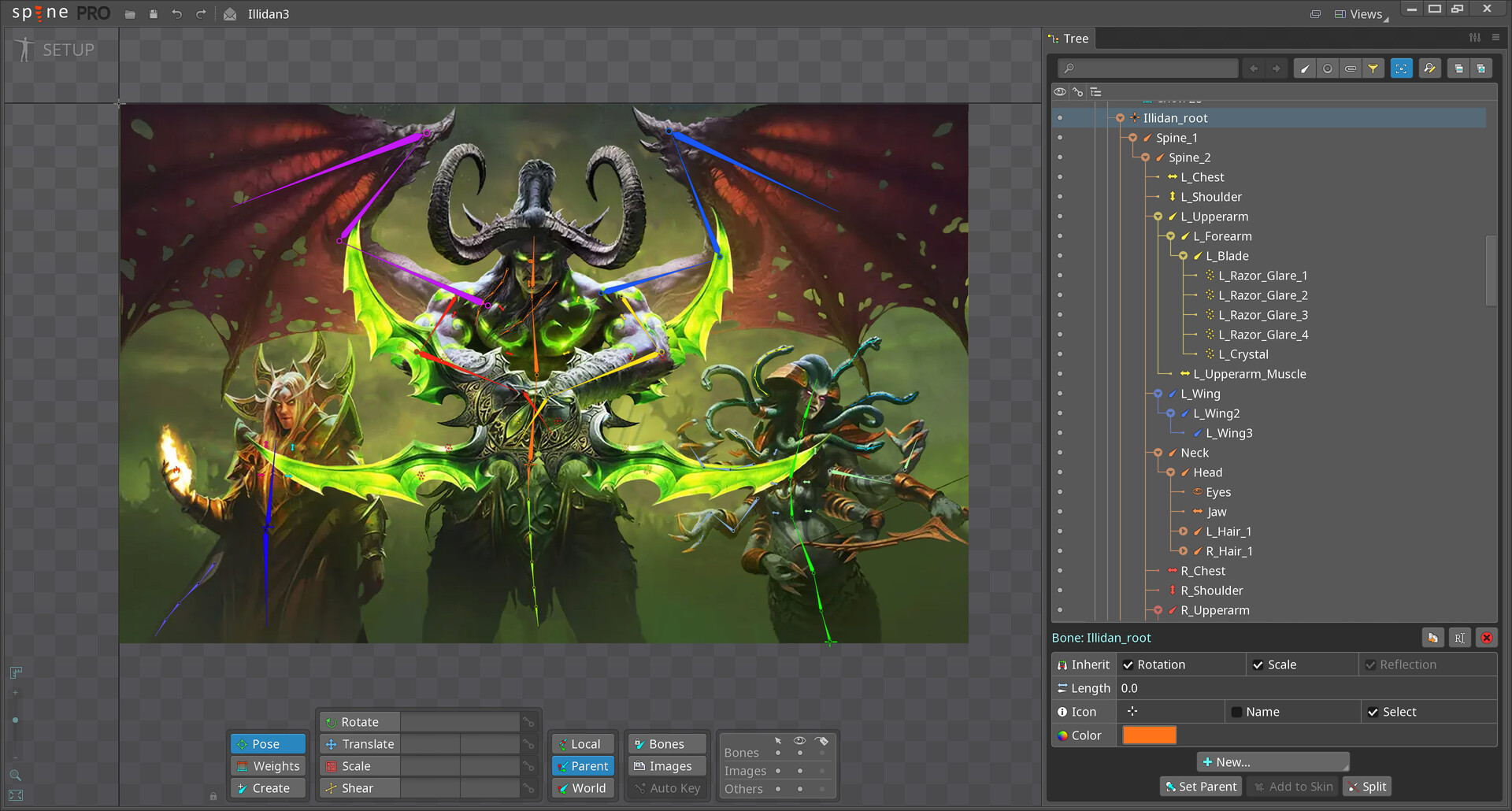Screen dimensions: 1512x811
Task: Fit skeleton to viewport
Action: pyautogui.click(x=16, y=796)
